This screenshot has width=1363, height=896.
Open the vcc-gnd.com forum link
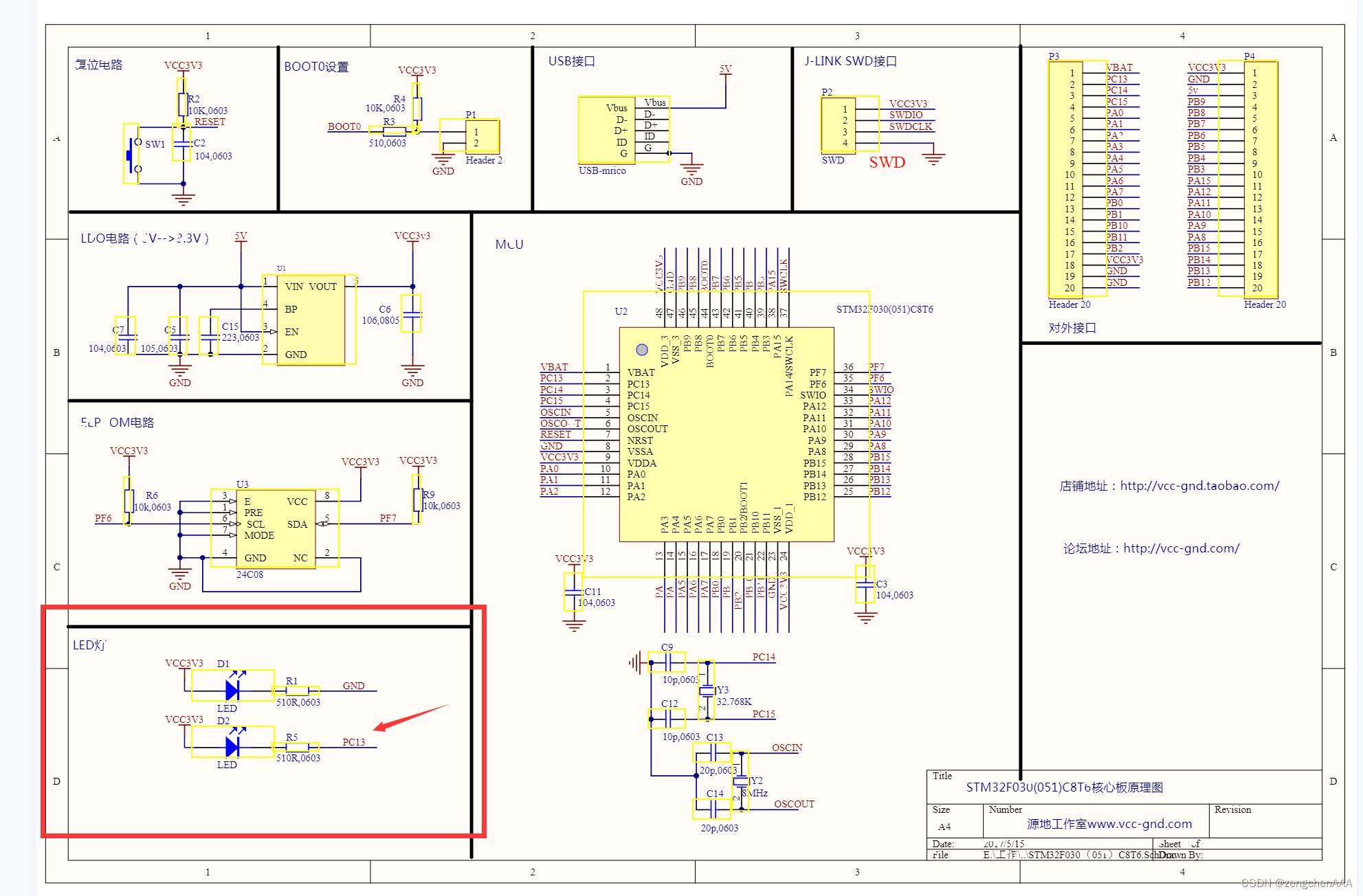(1181, 548)
